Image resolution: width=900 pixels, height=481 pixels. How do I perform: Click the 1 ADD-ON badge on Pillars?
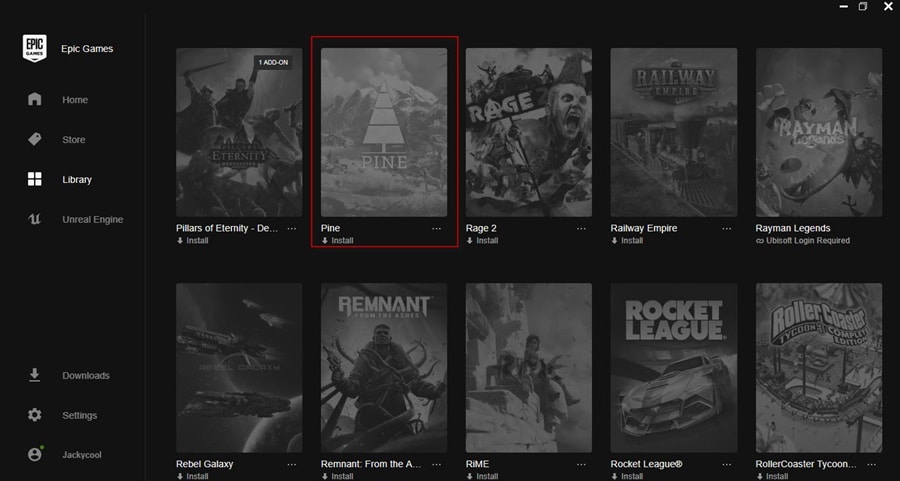(x=273, y=62)
